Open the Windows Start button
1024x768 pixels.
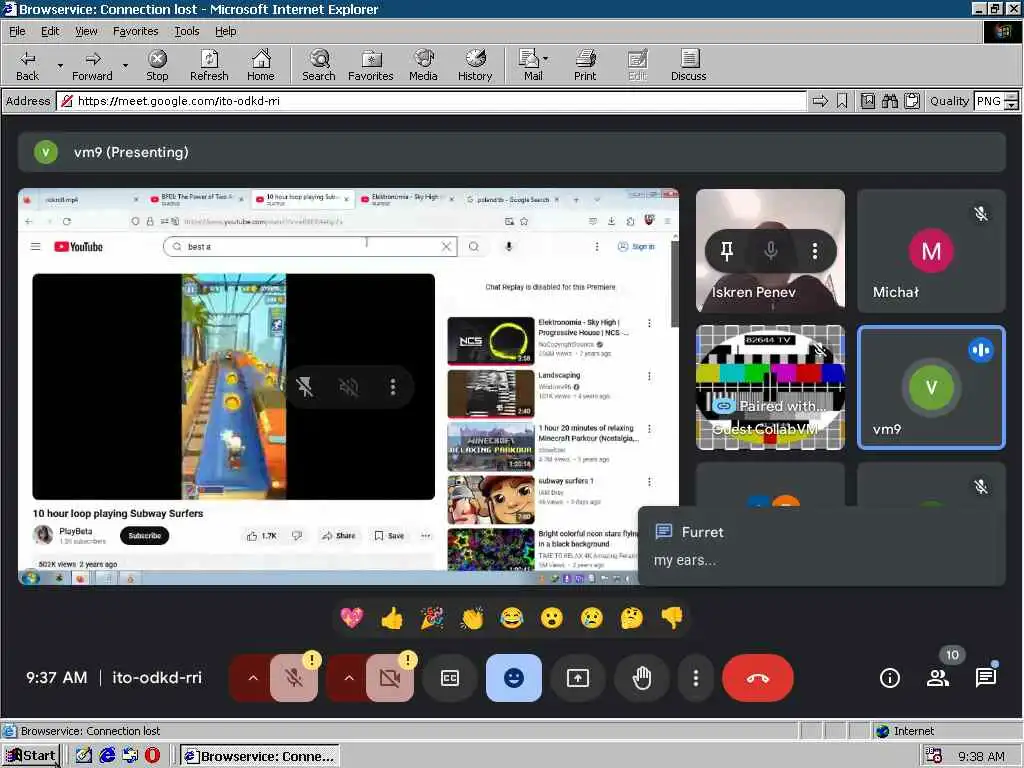pyautogui.click(x=31, y=756)
